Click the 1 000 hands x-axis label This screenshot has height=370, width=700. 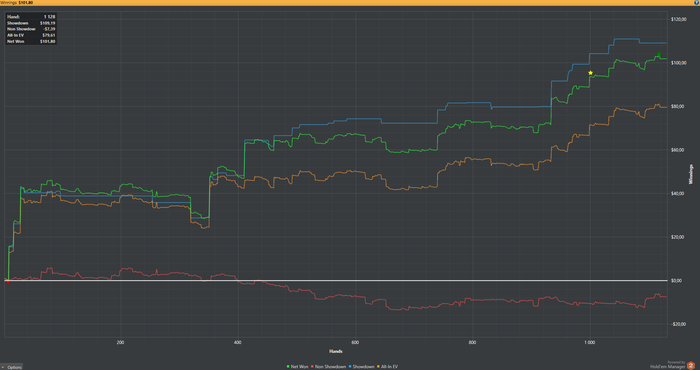[x=590, y=343]
